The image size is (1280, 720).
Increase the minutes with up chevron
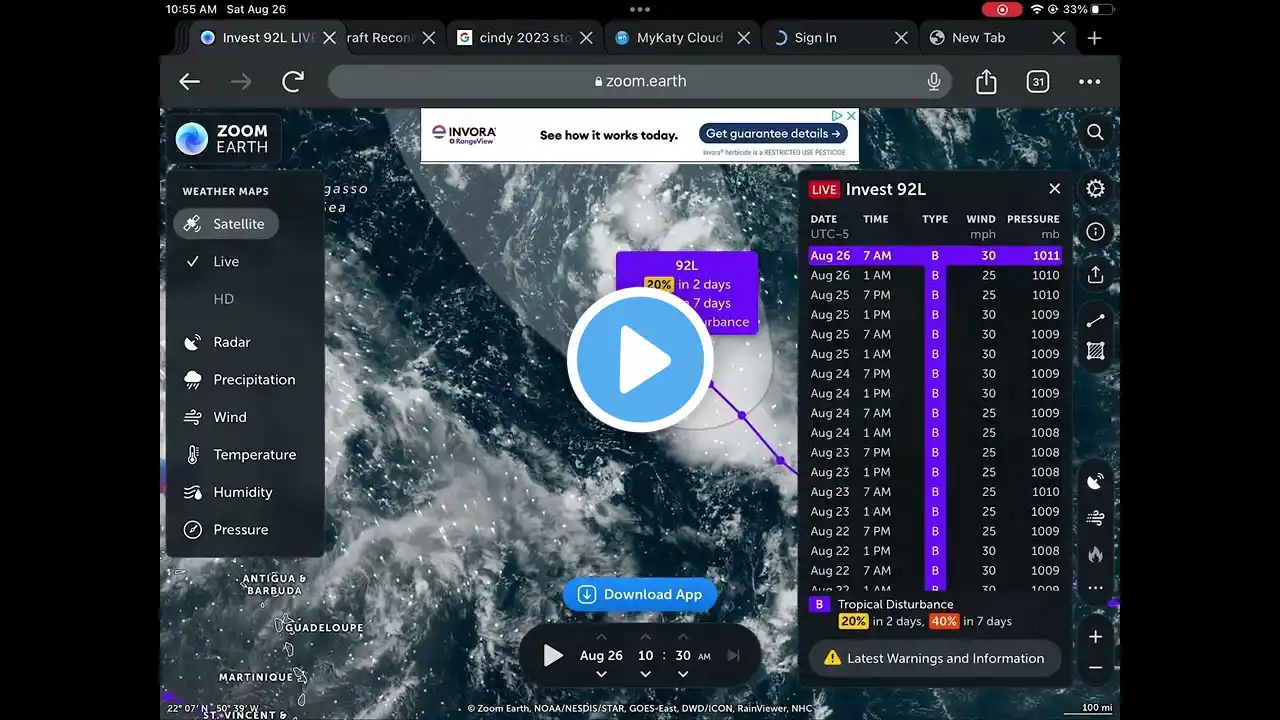coord(683,637)
